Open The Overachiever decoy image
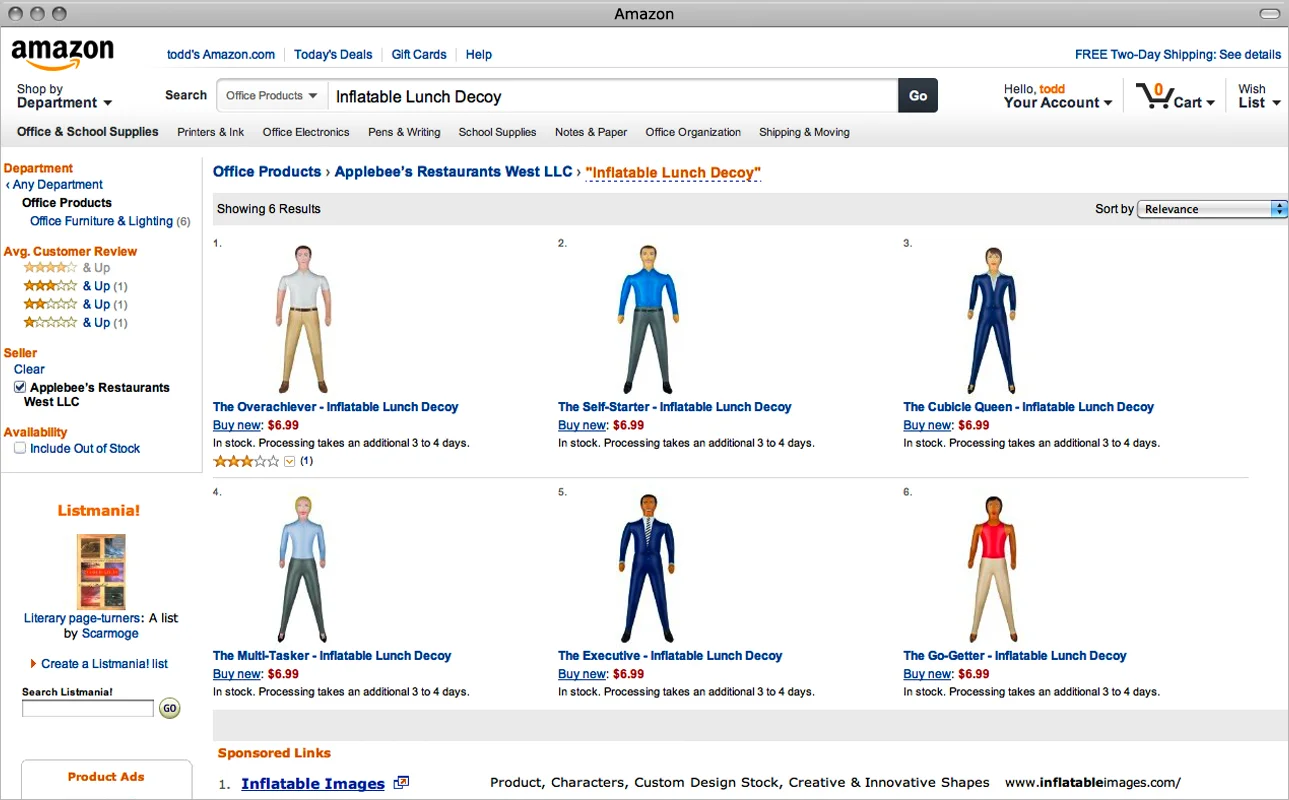 (x=302, y=318)
